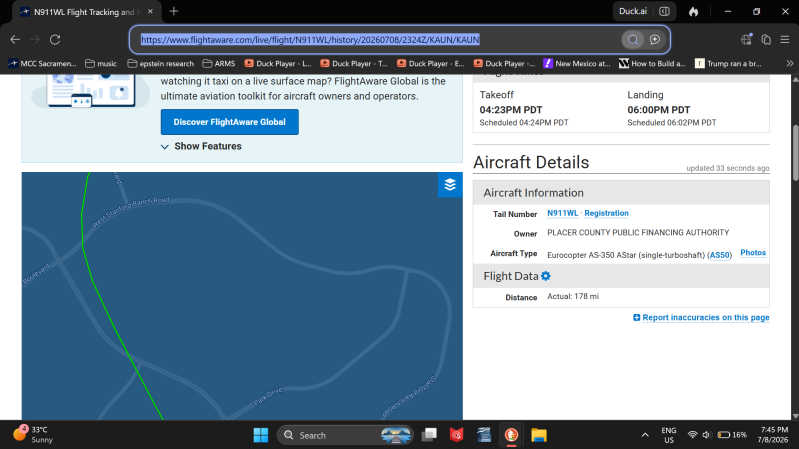
Task: Click the page vertical scrollbar thumb
Action: pyautogui.click(x=795, y=153)
